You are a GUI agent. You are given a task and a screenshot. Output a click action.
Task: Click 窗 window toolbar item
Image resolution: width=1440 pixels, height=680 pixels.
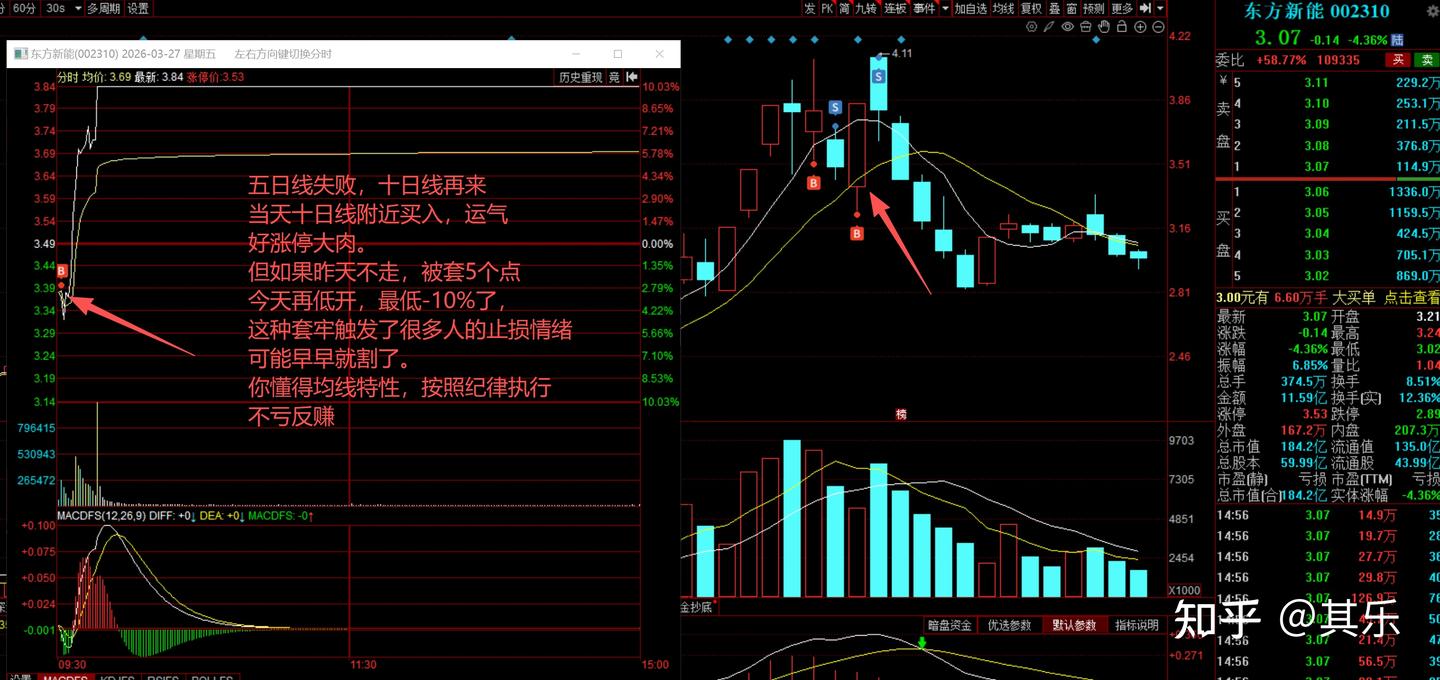[1071, 8]
